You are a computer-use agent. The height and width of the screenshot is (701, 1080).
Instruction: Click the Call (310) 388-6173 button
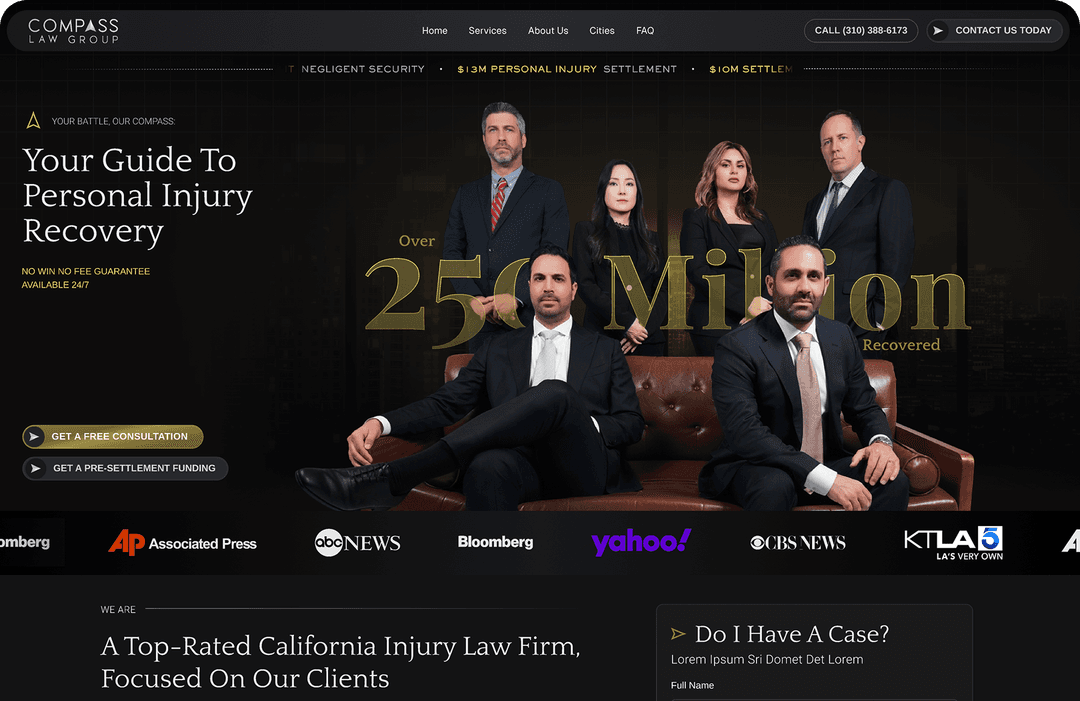pyautogui.click(x=861, y=30)
